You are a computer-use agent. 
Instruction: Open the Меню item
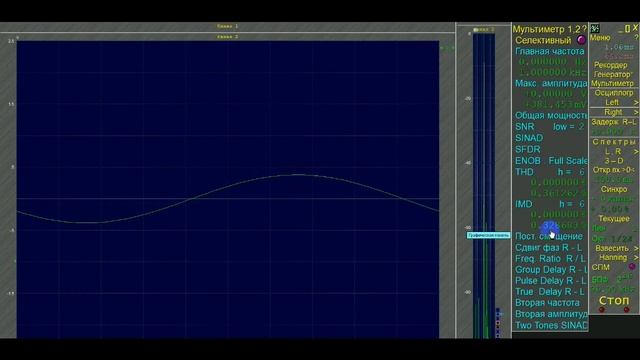(600, 38)
